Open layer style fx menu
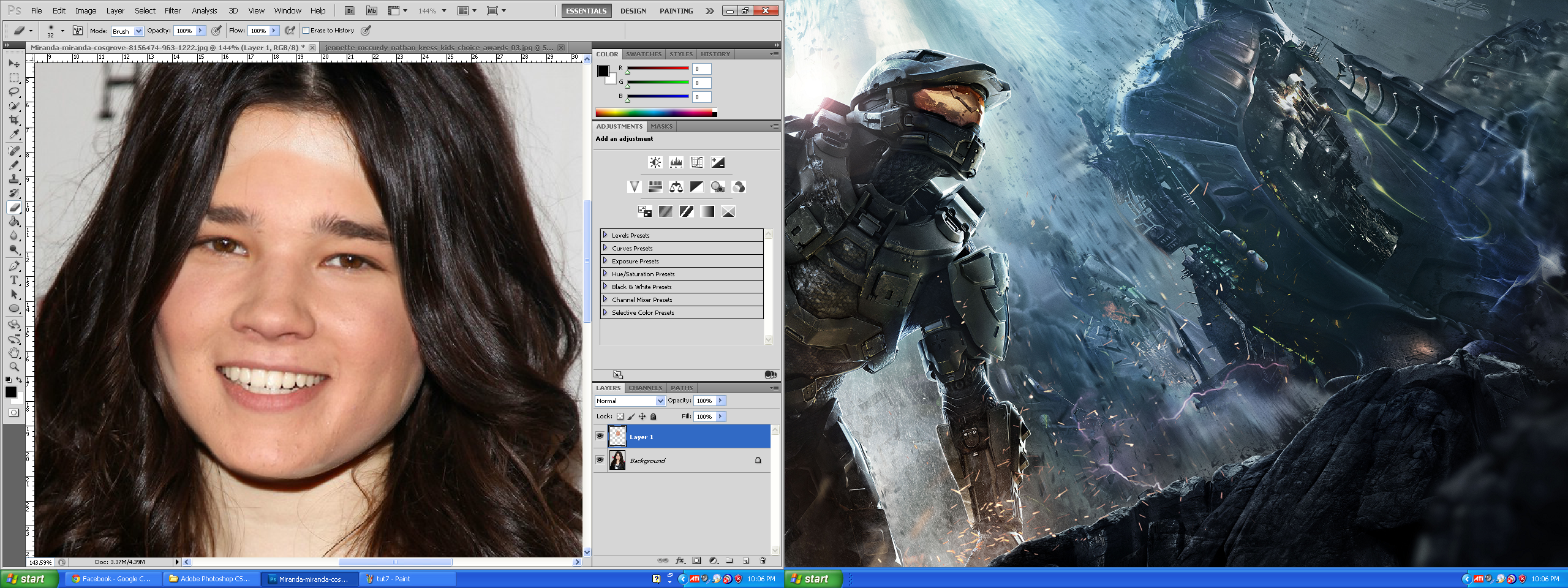Screen dimensions: 1568x588 pos(680,560)
